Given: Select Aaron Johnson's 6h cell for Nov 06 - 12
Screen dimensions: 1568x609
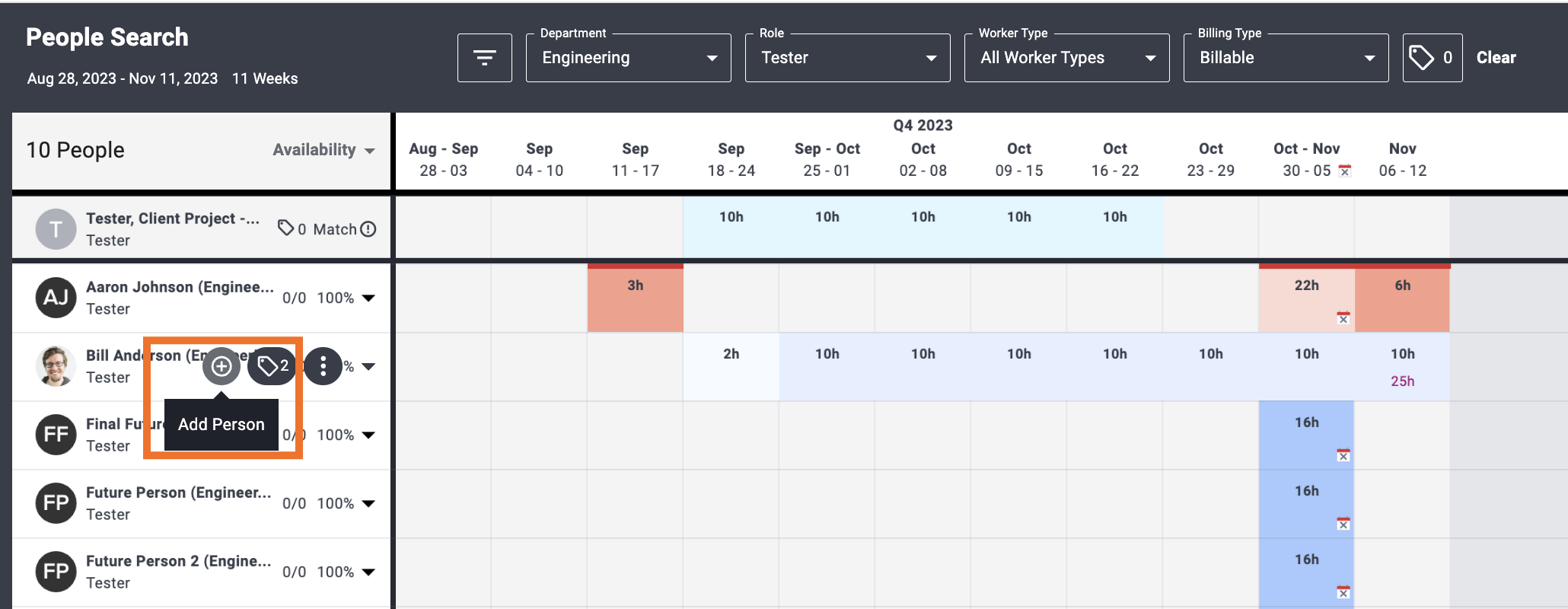Looking at the screenshot, I should 1403,298.
